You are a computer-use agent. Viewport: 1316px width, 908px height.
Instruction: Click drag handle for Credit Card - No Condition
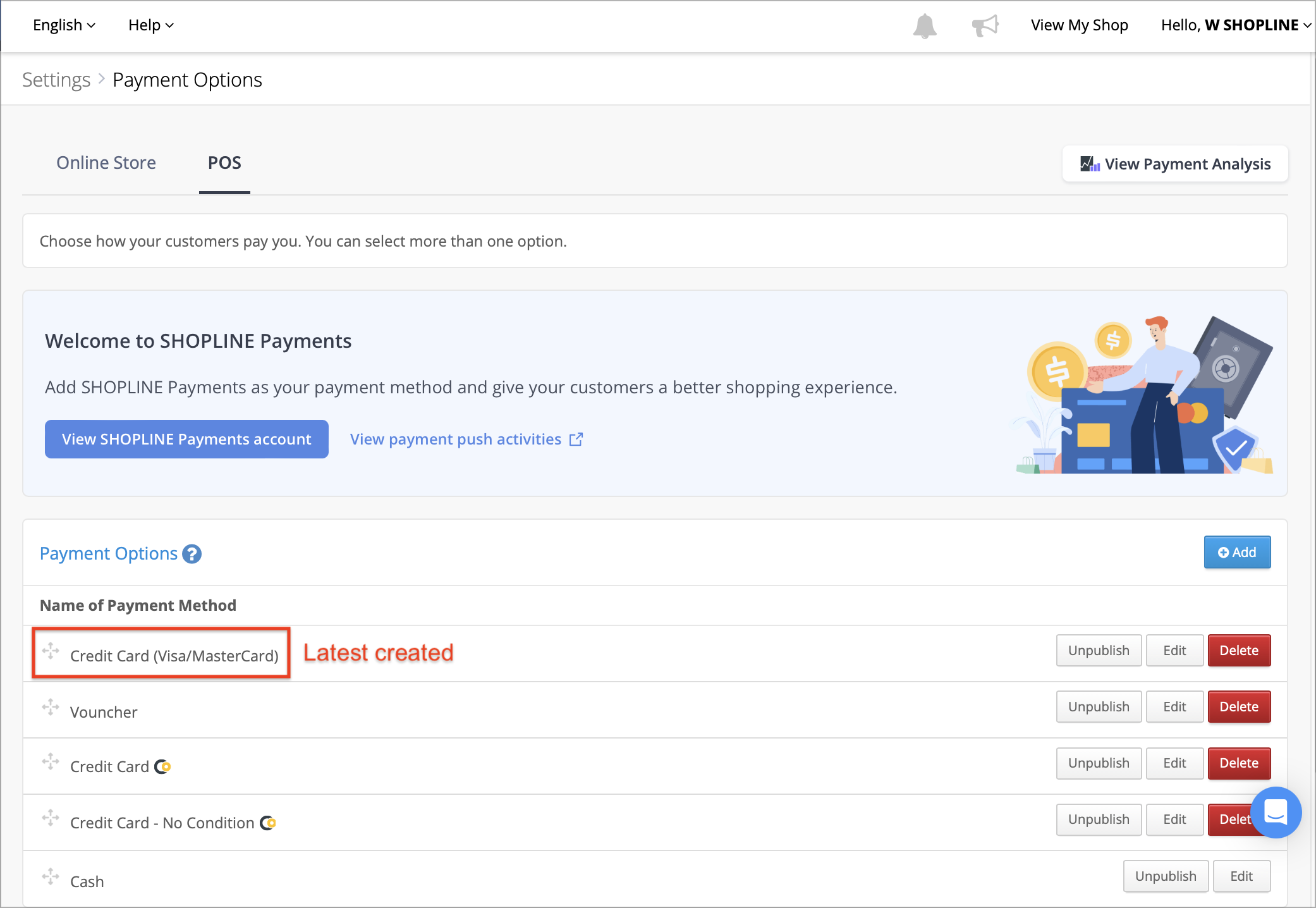[x=51, y=818]
